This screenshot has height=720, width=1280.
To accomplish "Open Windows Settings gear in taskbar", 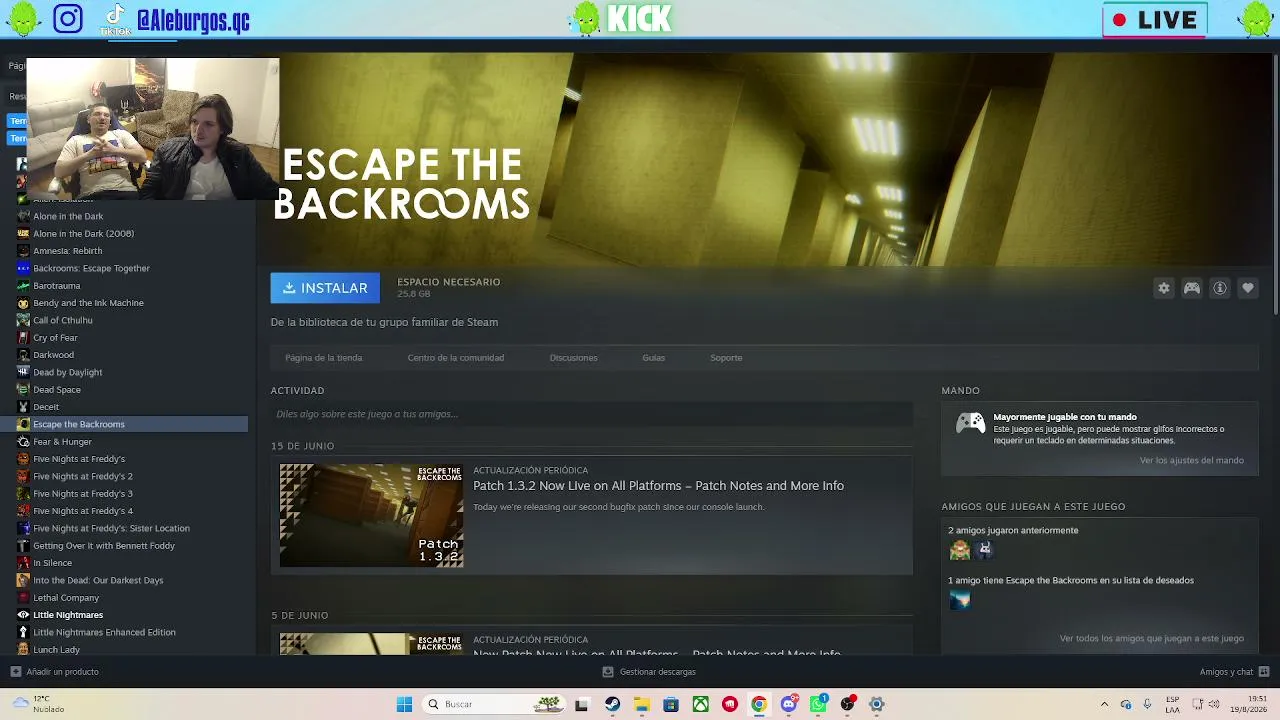I will click(x=876, y=704).
